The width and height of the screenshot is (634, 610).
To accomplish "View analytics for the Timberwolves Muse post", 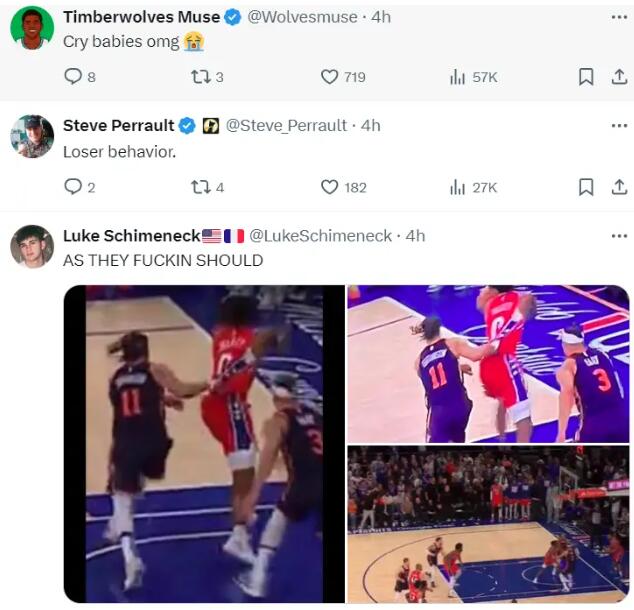I will [458, 77].
